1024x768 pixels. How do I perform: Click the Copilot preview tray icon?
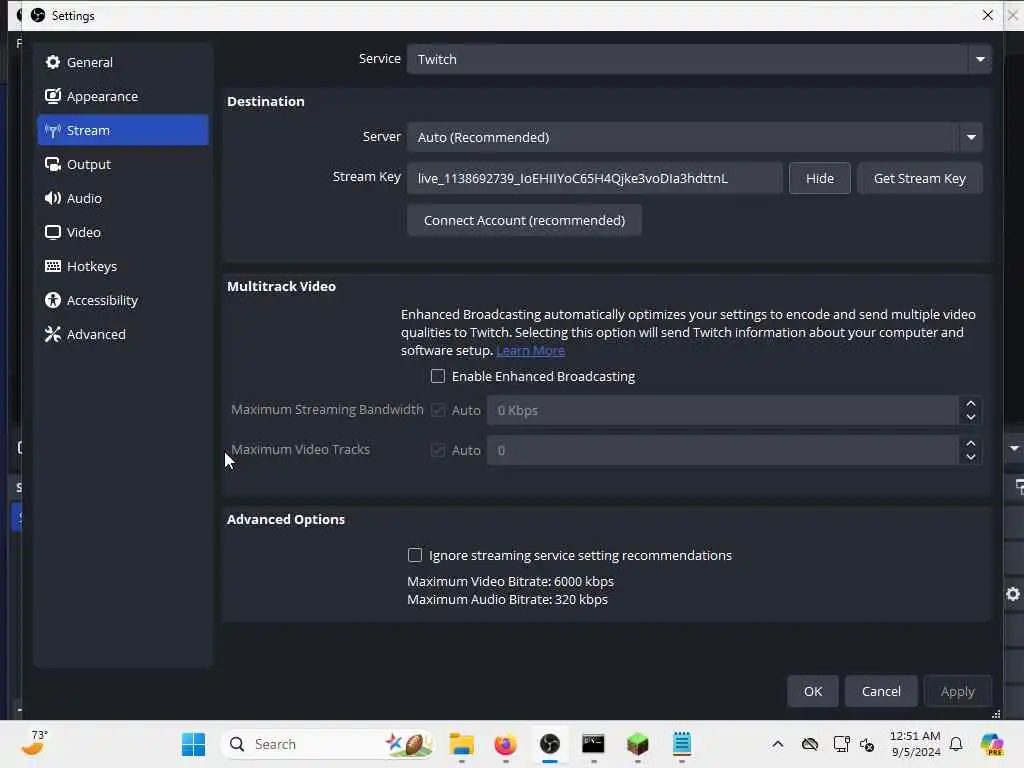pyautogui.click(x=992, y=744)
